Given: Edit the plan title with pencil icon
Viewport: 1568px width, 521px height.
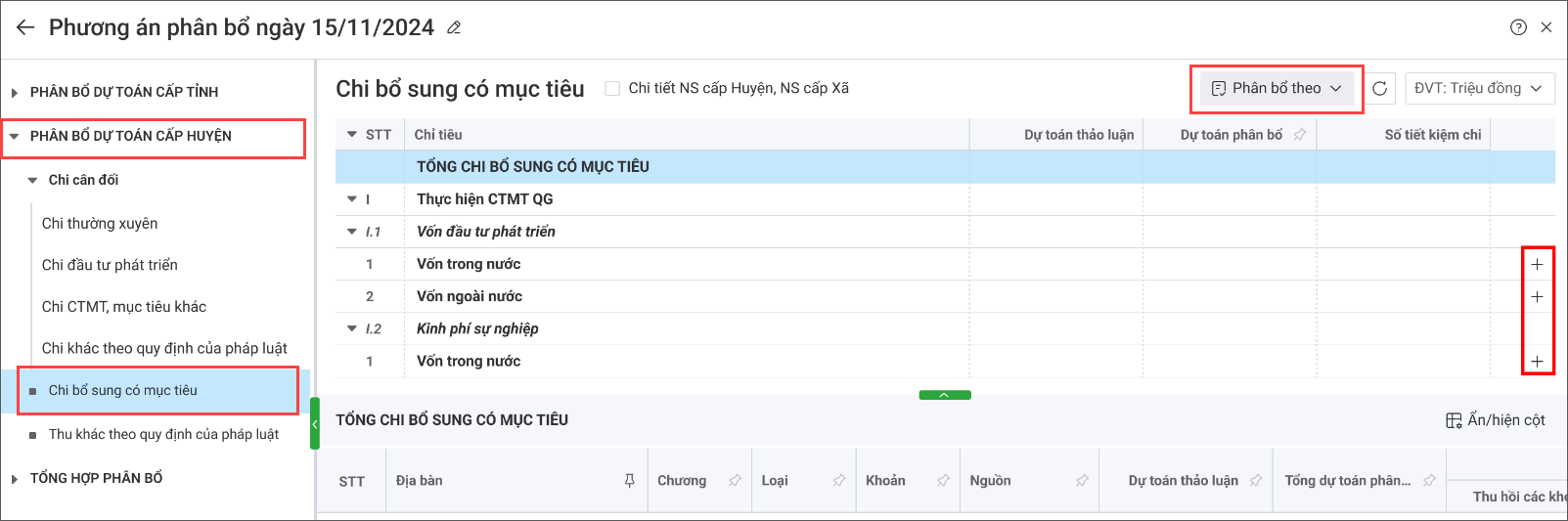Looking at the screenshot, I should click(454, 28).
